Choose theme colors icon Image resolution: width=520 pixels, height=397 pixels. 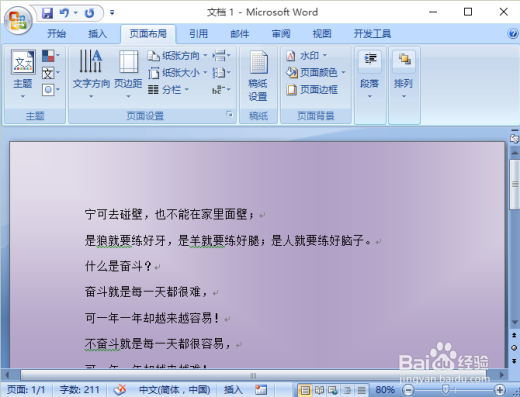pyautogui.click(x=51, y=56)
